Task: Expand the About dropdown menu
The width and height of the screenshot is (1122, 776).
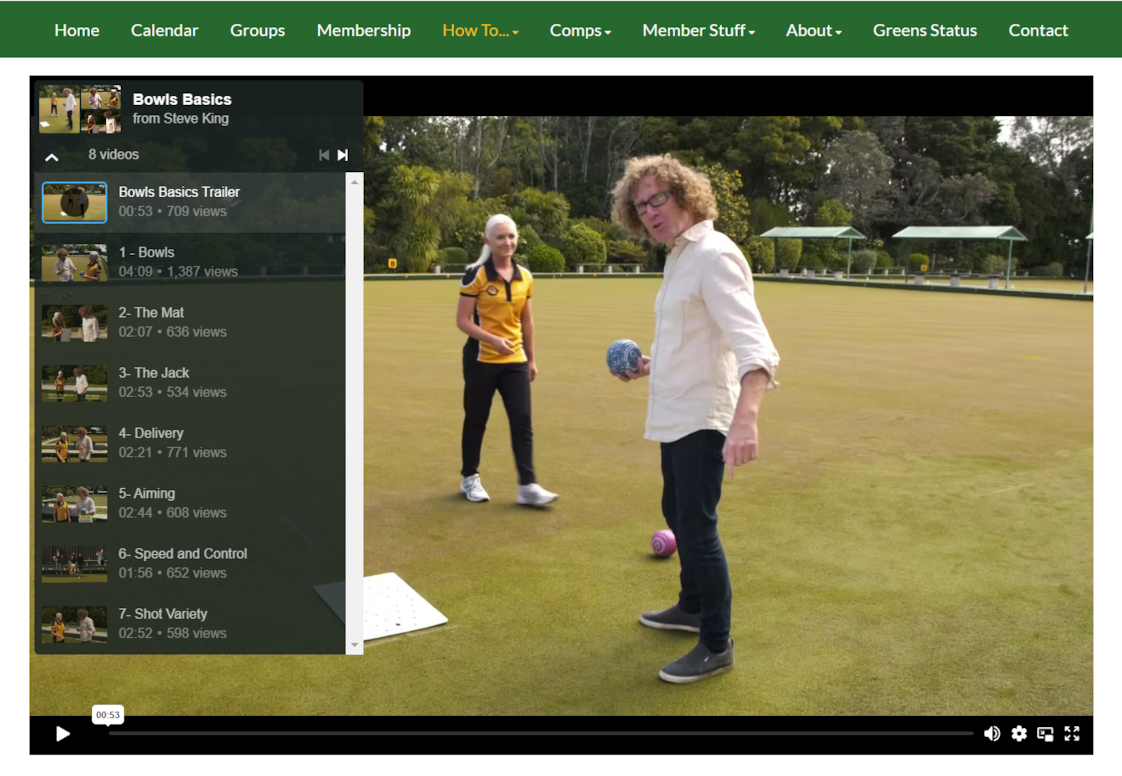Action: tap(814, 31)
